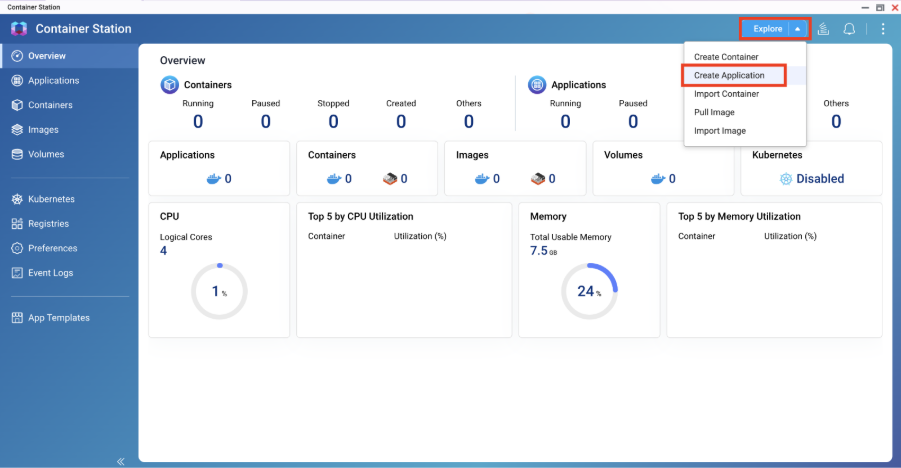Viewport: 901px width, 468px height.
Task: Go to Containers in the sidebar
Action: tap(70, 105)
